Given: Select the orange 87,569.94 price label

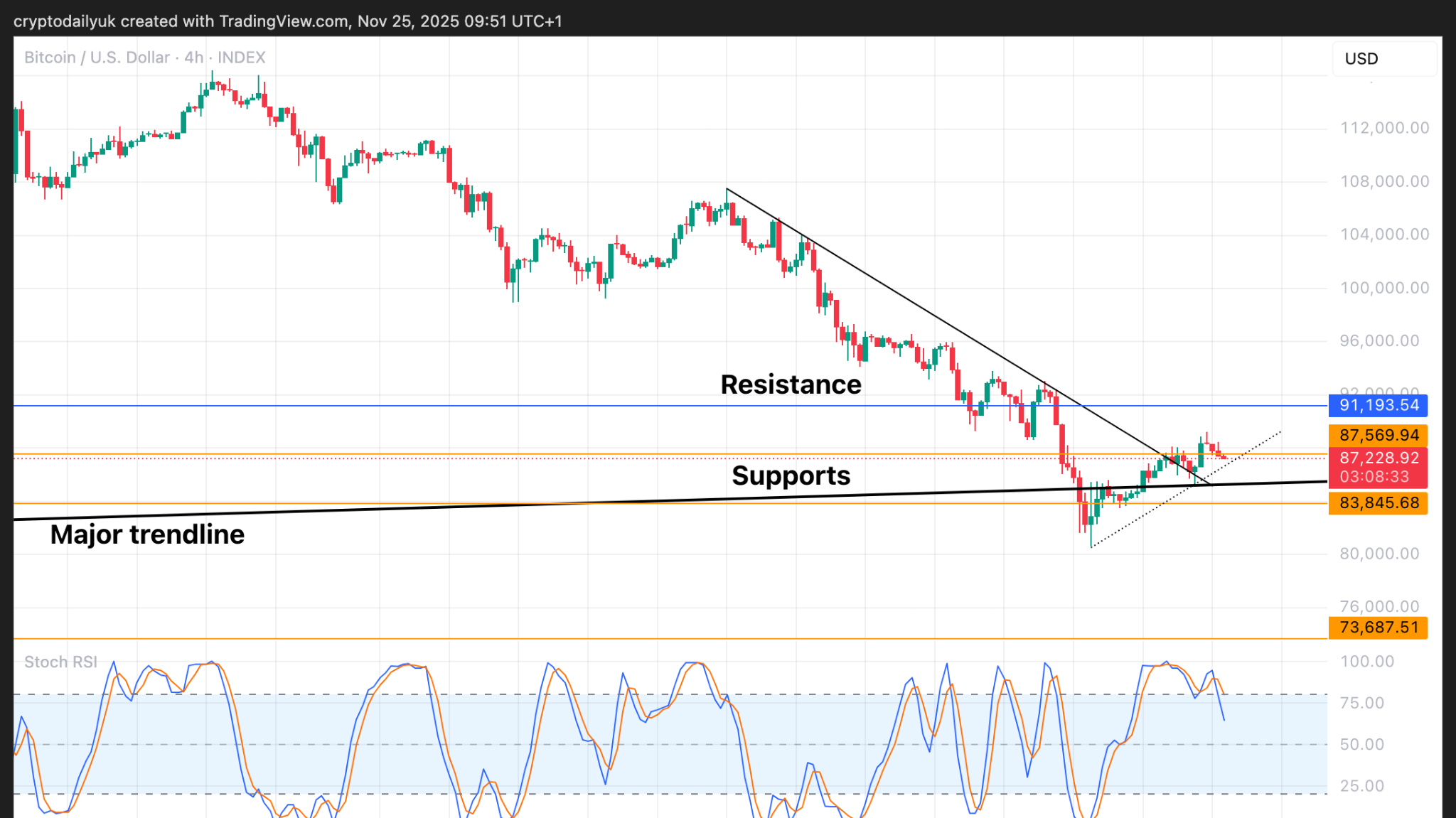Looking at the screenshot, I should (x=1378, y=435).
